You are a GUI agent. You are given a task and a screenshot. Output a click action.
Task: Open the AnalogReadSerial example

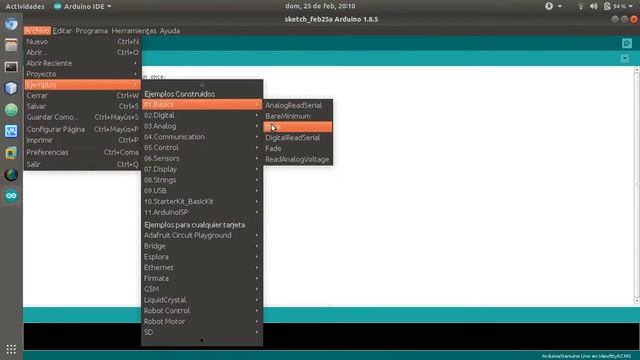pyautogui.click(x=298, y=105)
